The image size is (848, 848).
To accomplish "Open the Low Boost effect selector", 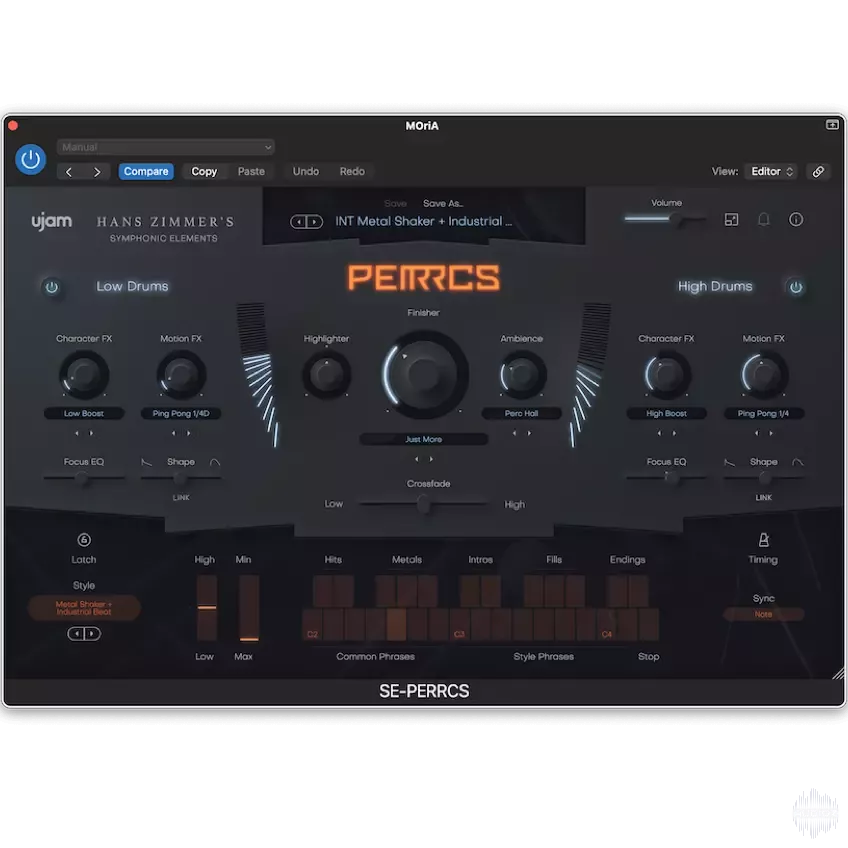I will (84, 414).
